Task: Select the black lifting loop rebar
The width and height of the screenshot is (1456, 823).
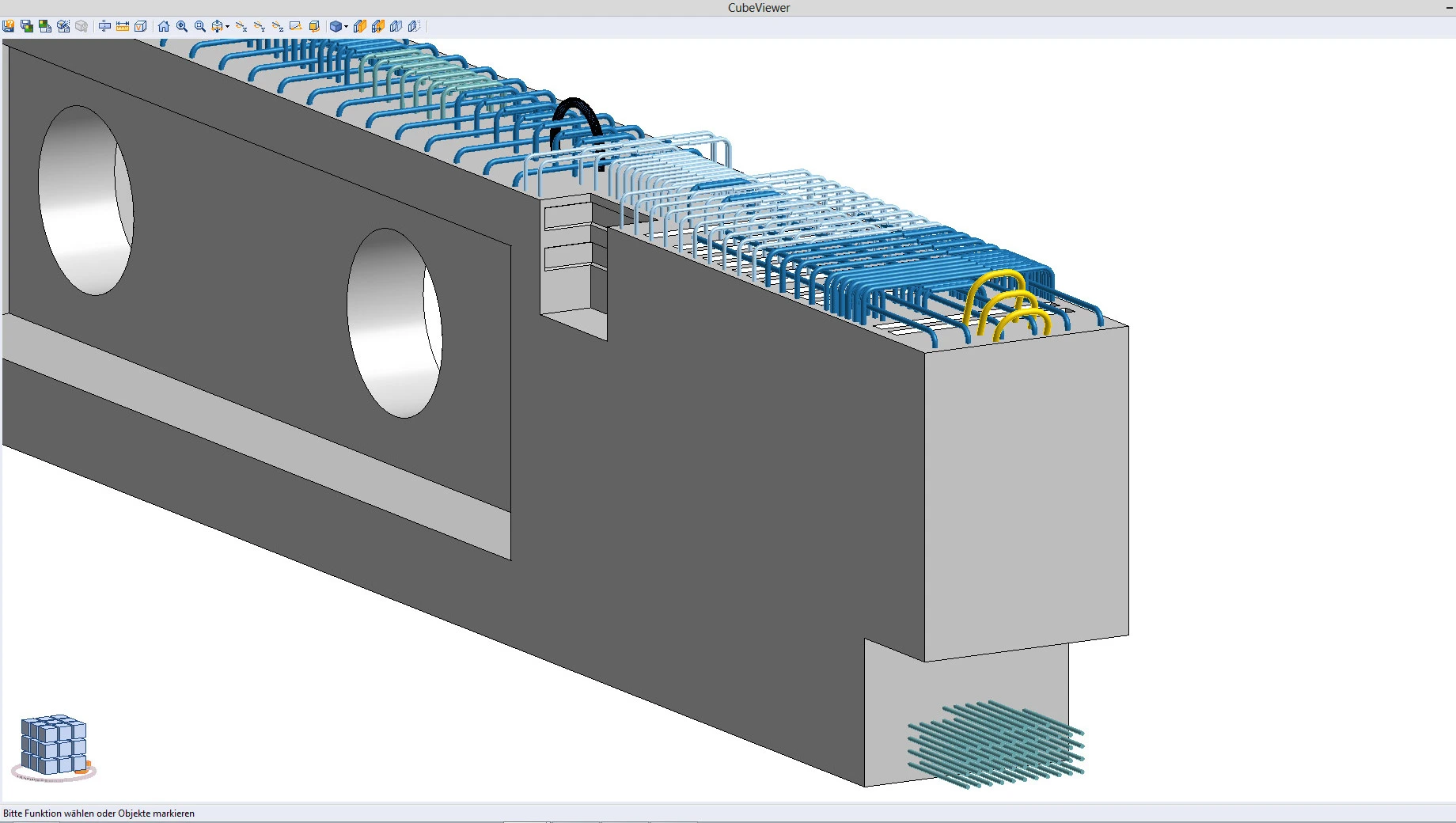Action: [x=576, y=125]
